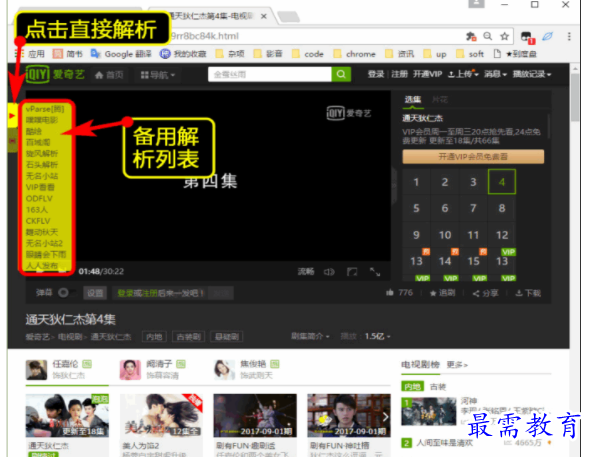
Task: Click the volume speaker icon
Action: (x=329, y=271)
